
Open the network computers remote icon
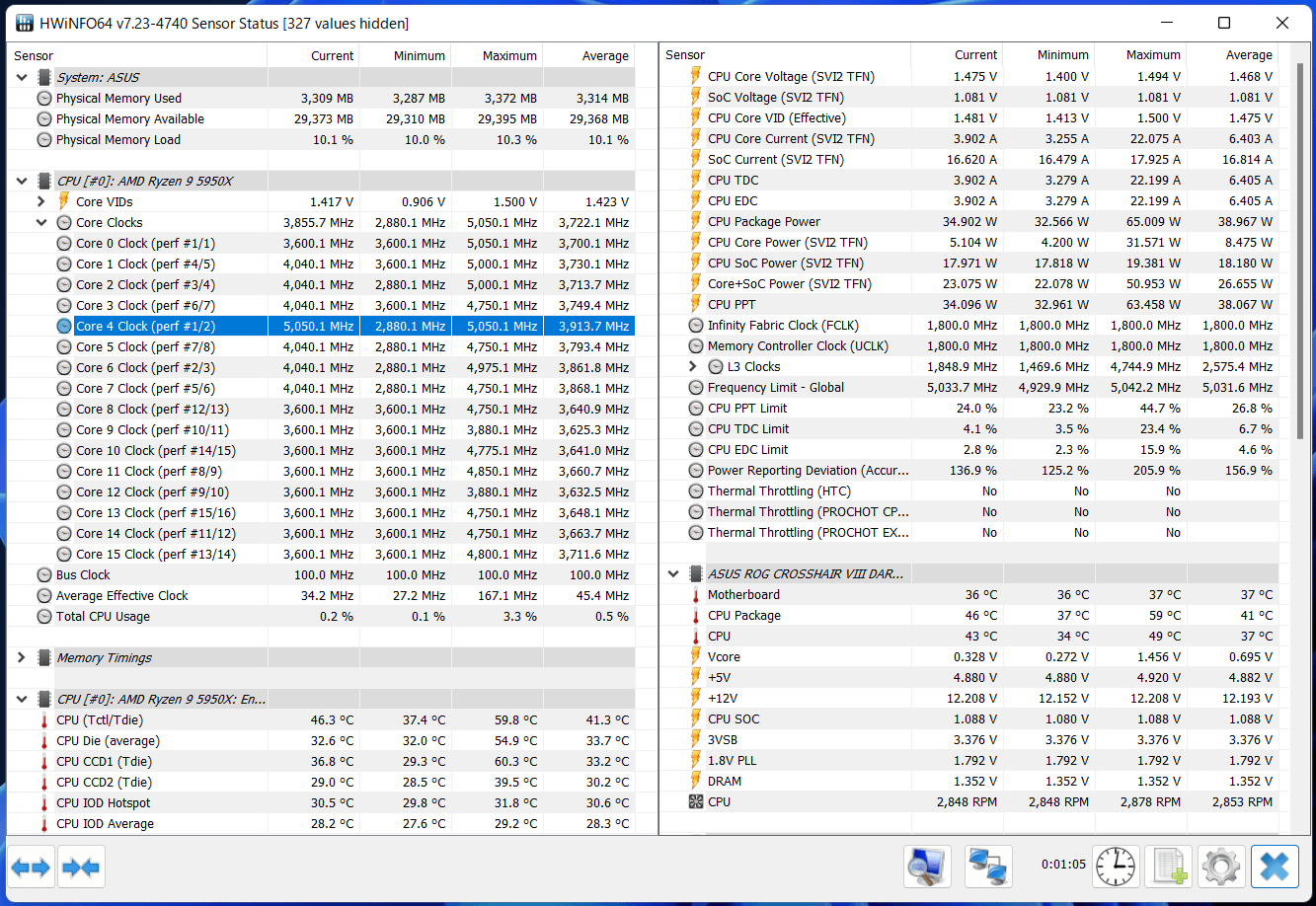[x=986, y=868]
